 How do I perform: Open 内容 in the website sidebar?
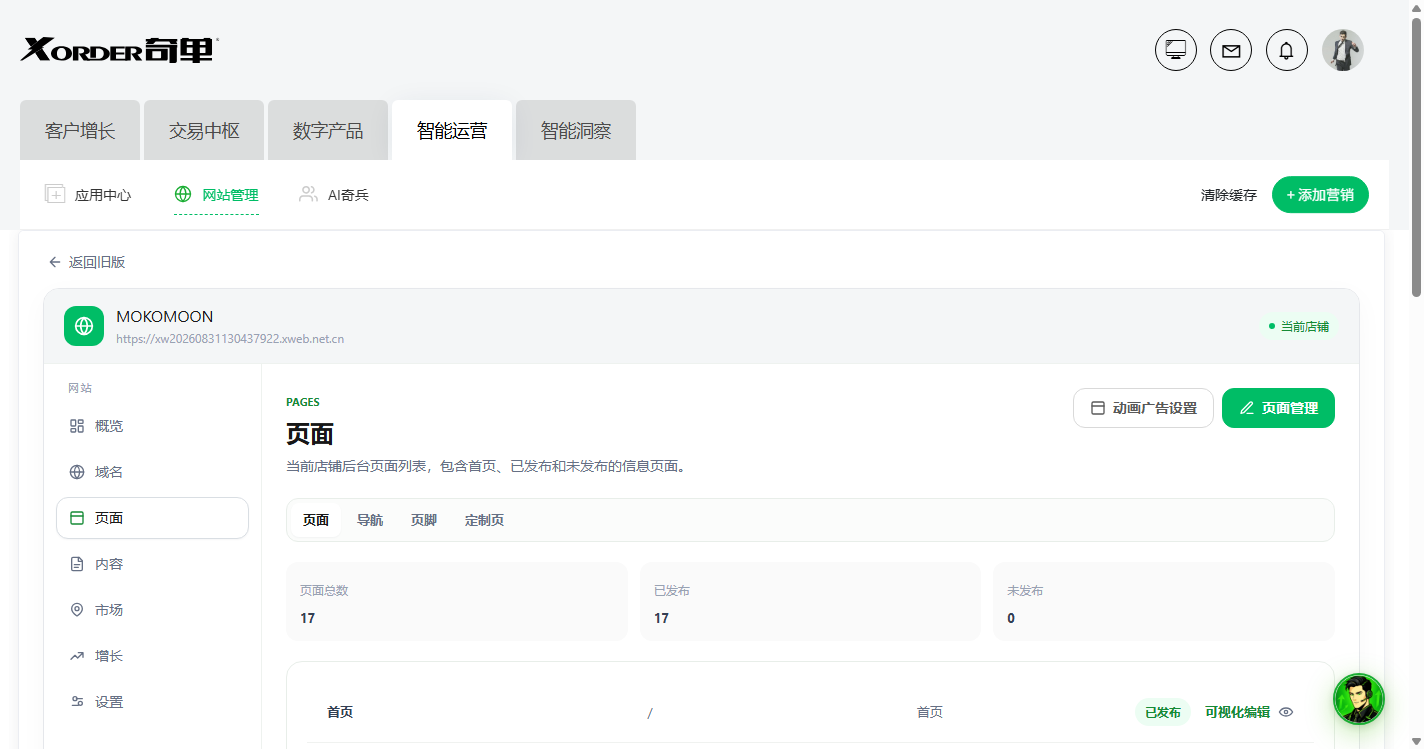point(152,564)
